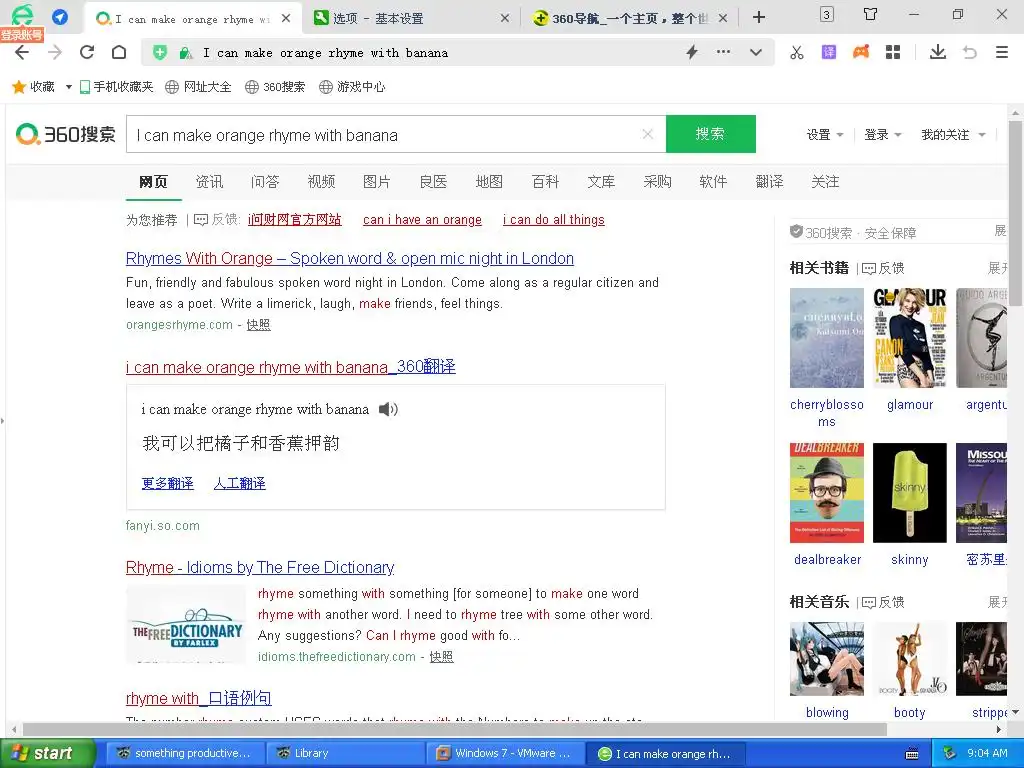Click the browser forward arrow
Image resolution: width=1024 pixels, height=768 pixels.
pyautogui.click(x=55, y=52)
